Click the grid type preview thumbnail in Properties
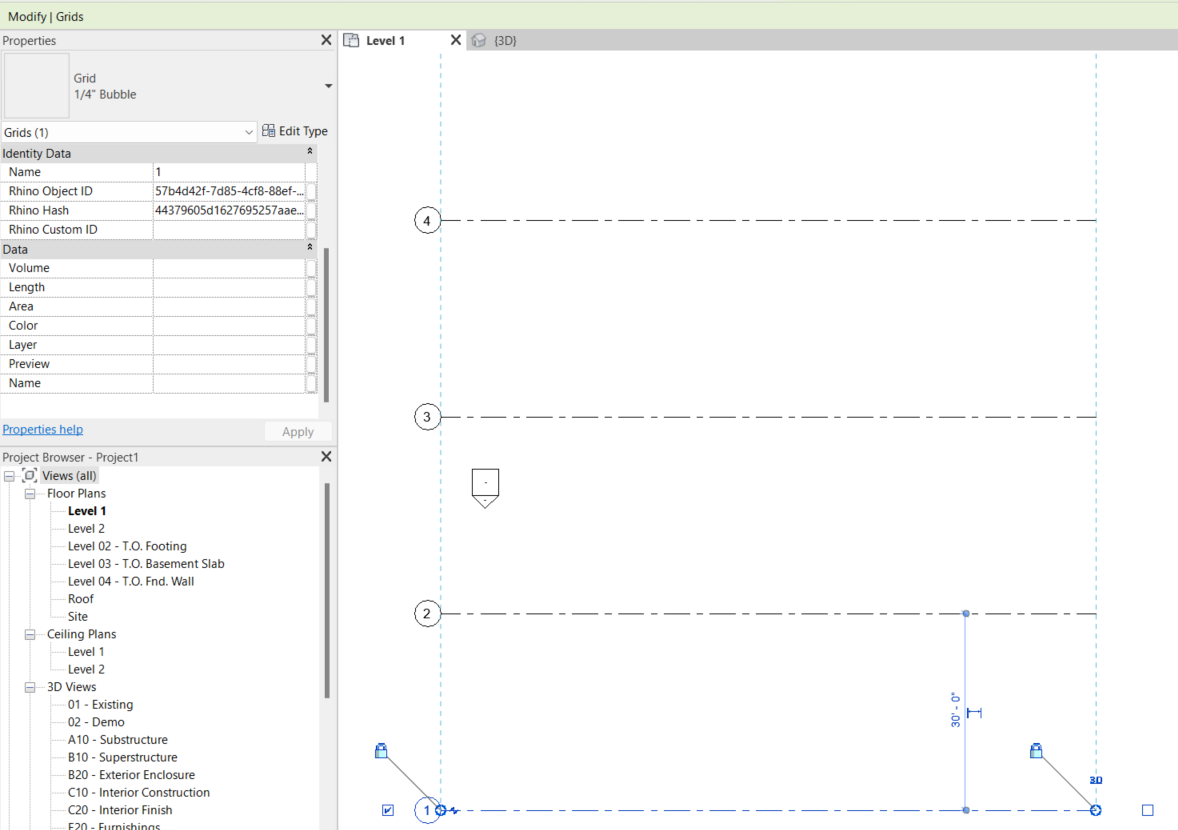Screen dimensions: 1178x830 (x=36, y=86)
